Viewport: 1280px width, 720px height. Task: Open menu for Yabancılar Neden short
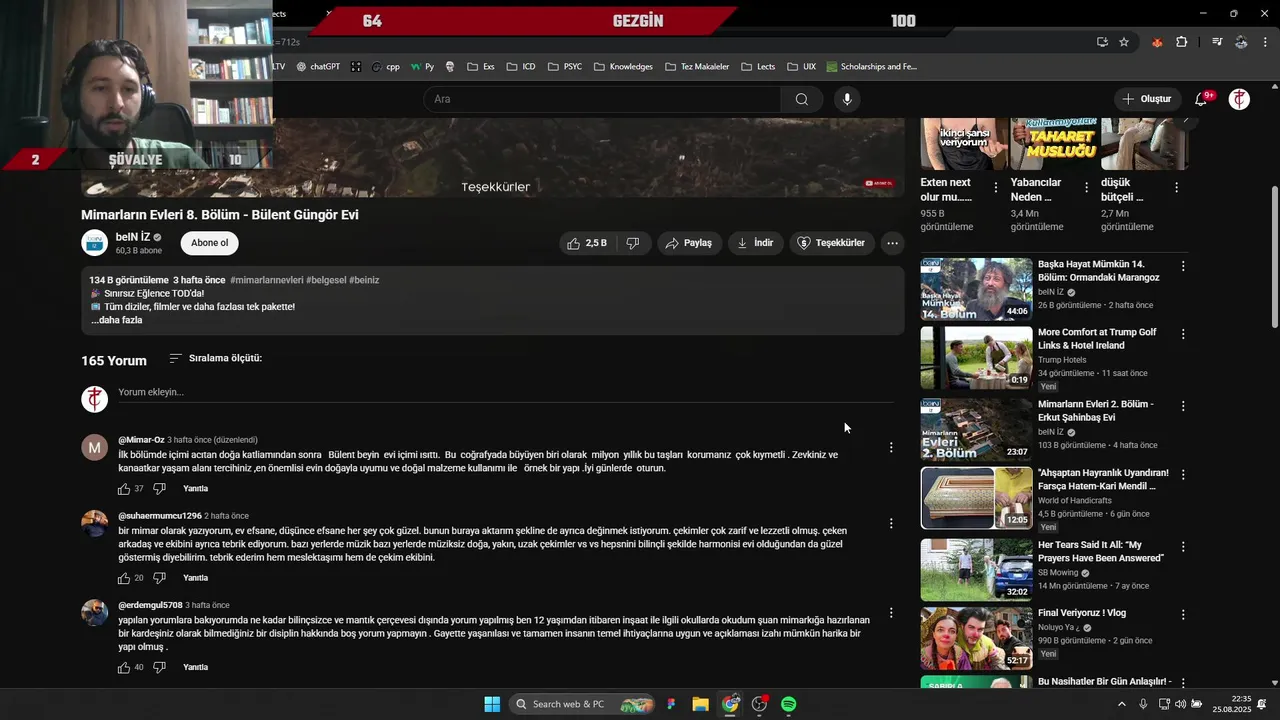coord(1086,187)
